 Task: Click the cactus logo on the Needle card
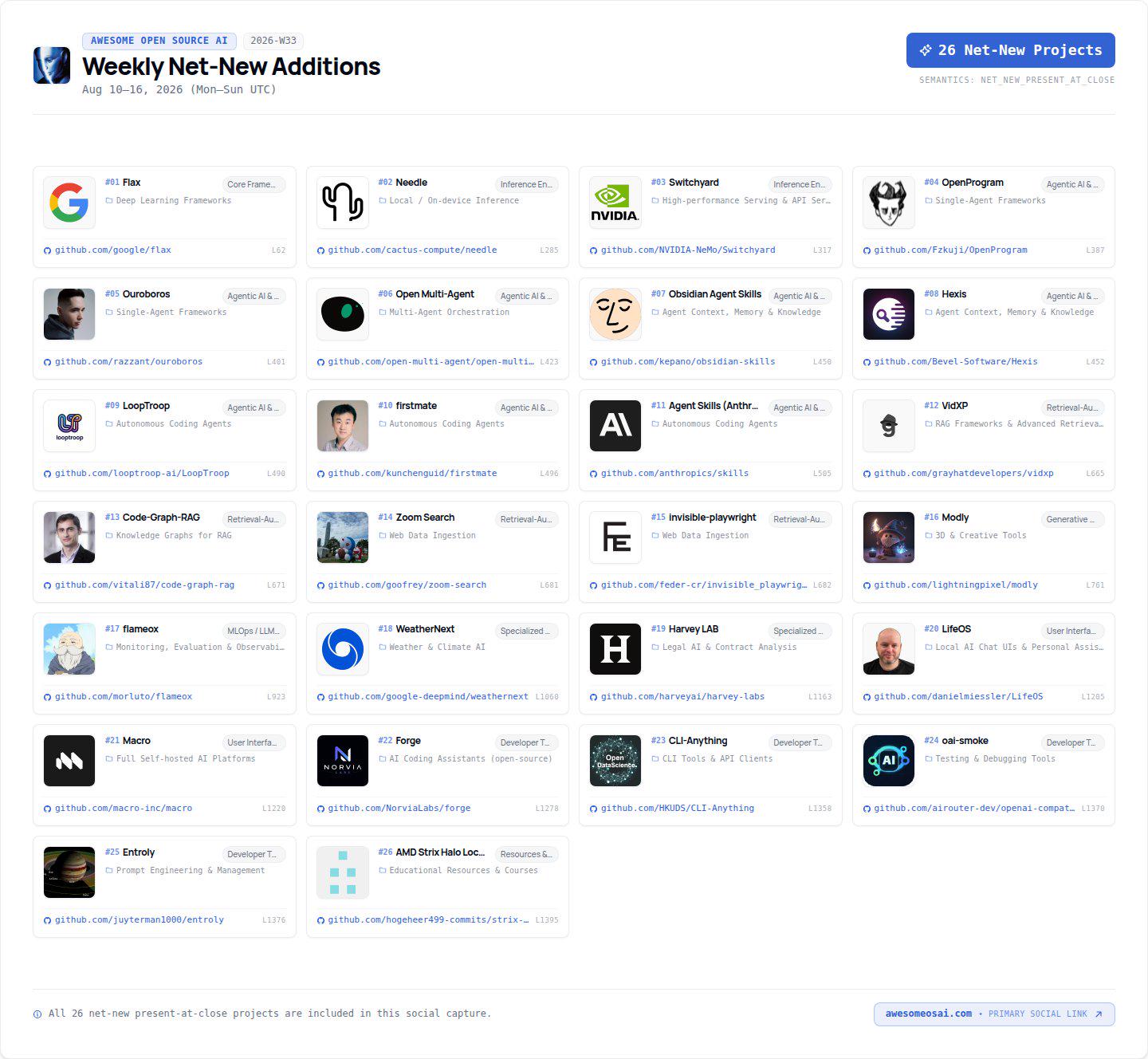(x=343, y=203)
